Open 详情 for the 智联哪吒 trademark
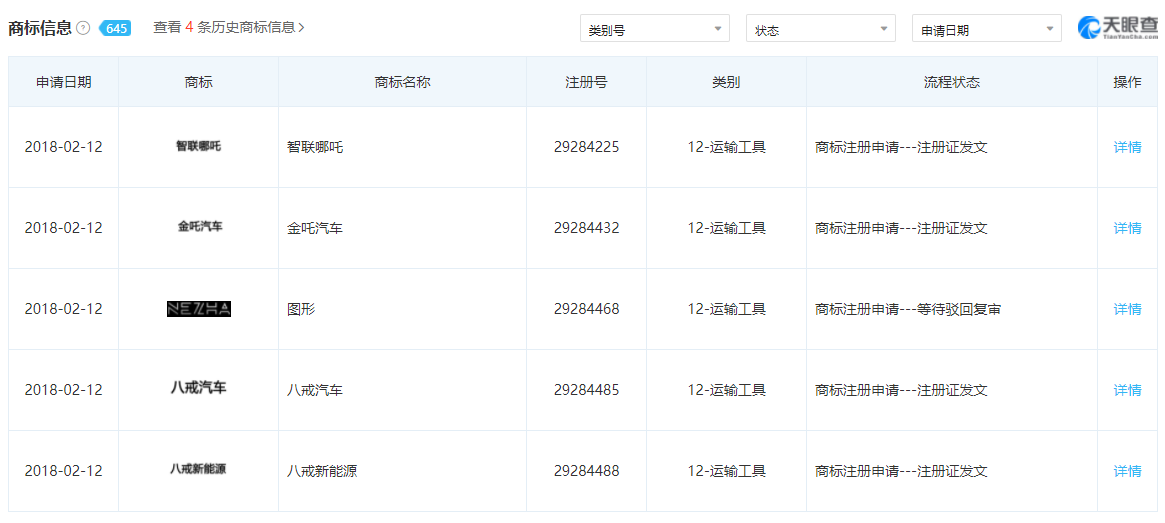The image size is (1165, 523). [1127, 147]
